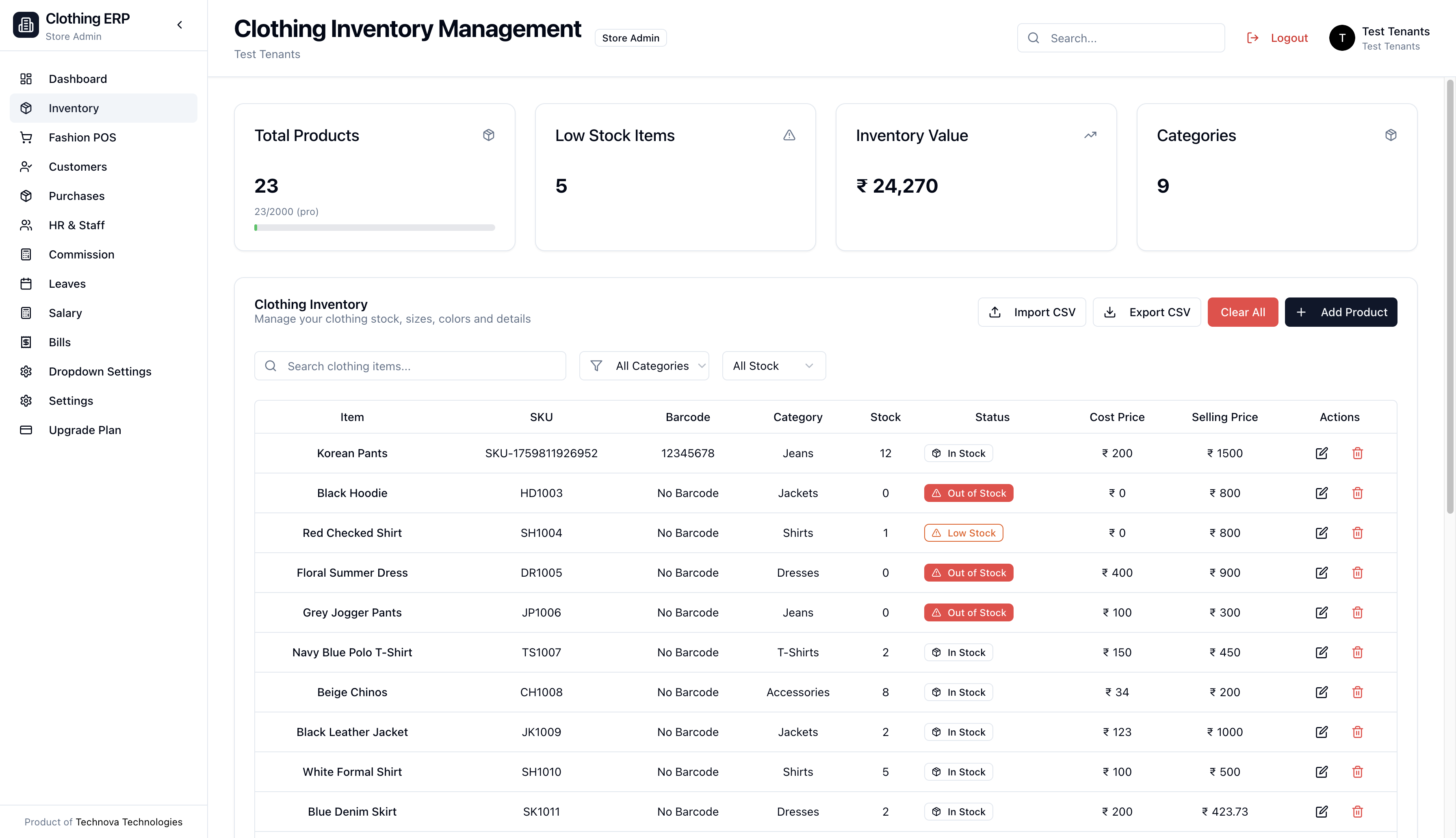Open the All Stock filter dropdown
1456x838 pixels.
773,366
